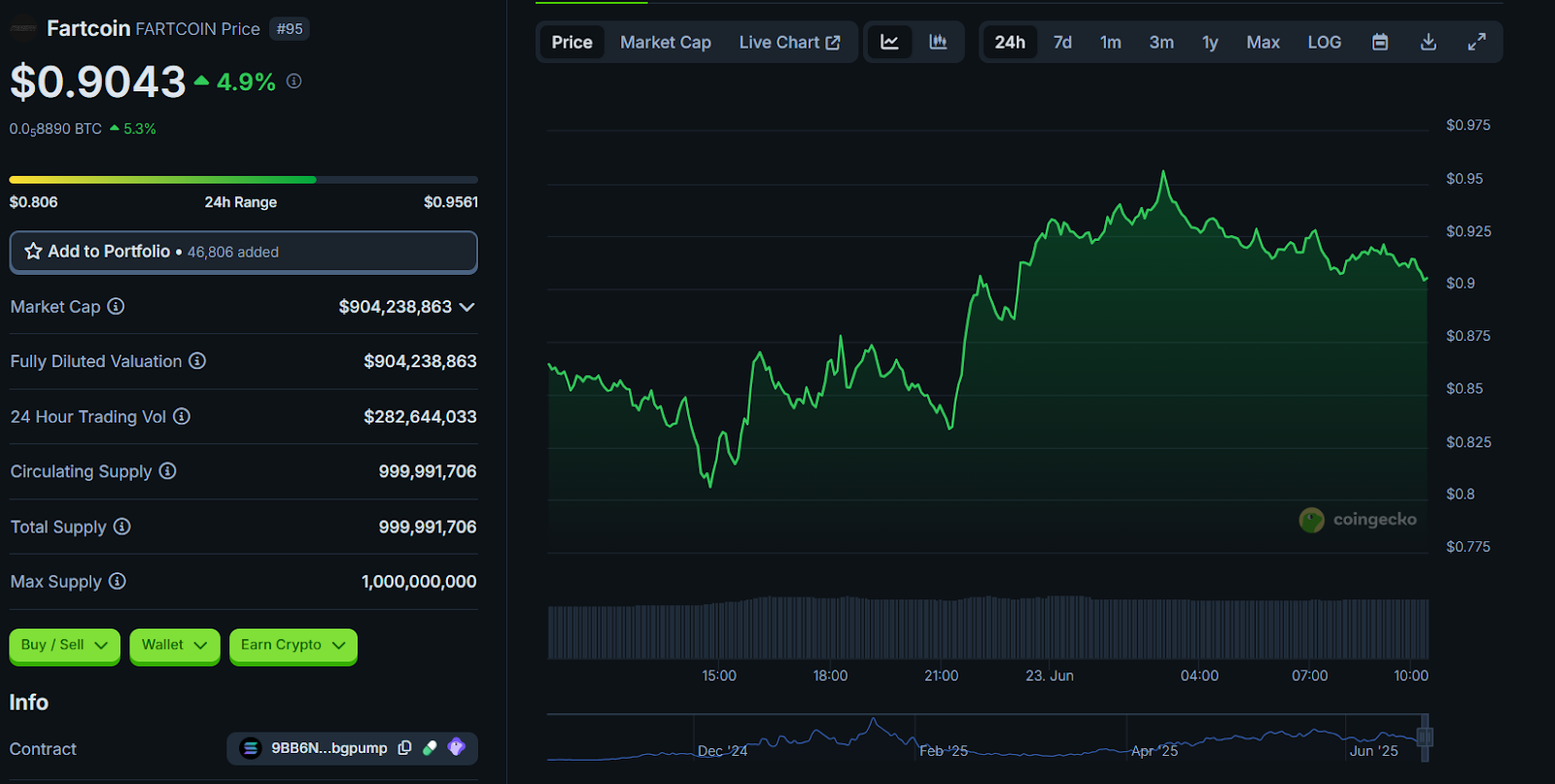Show Fully Diluted Valuation info icon
The image size is (1555, 784).
click(197, 361)
